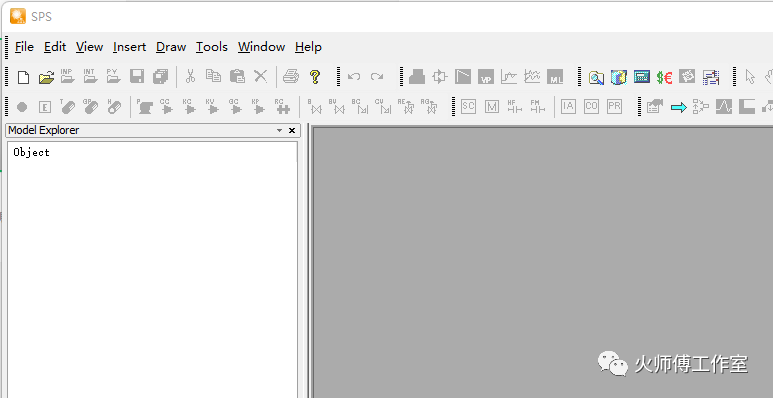This screenshot has height=398, width=773.
Task: Open an INT file from toolbar
Action: [90, 76]
